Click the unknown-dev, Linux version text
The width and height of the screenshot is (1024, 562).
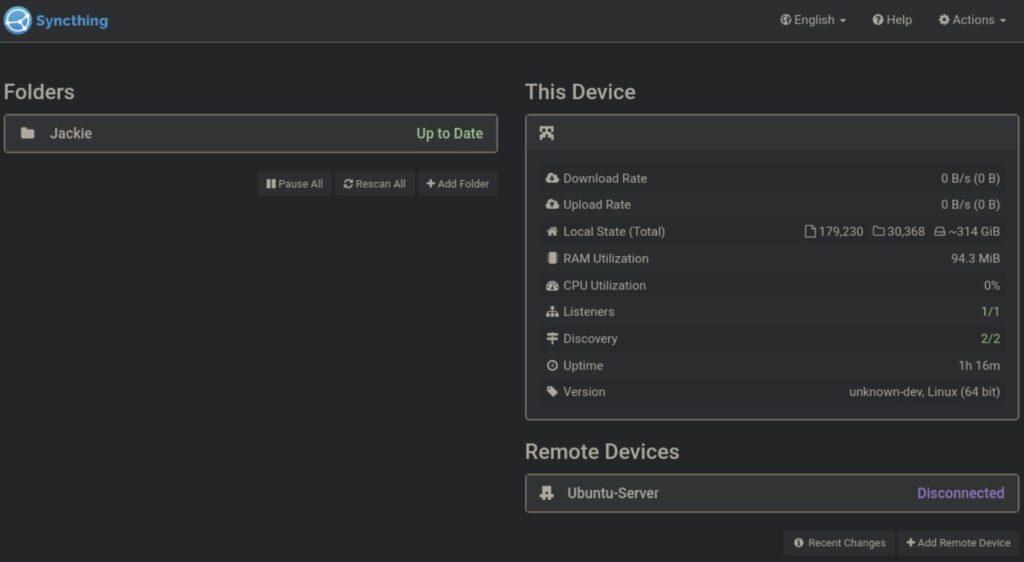tap(924, 392)
